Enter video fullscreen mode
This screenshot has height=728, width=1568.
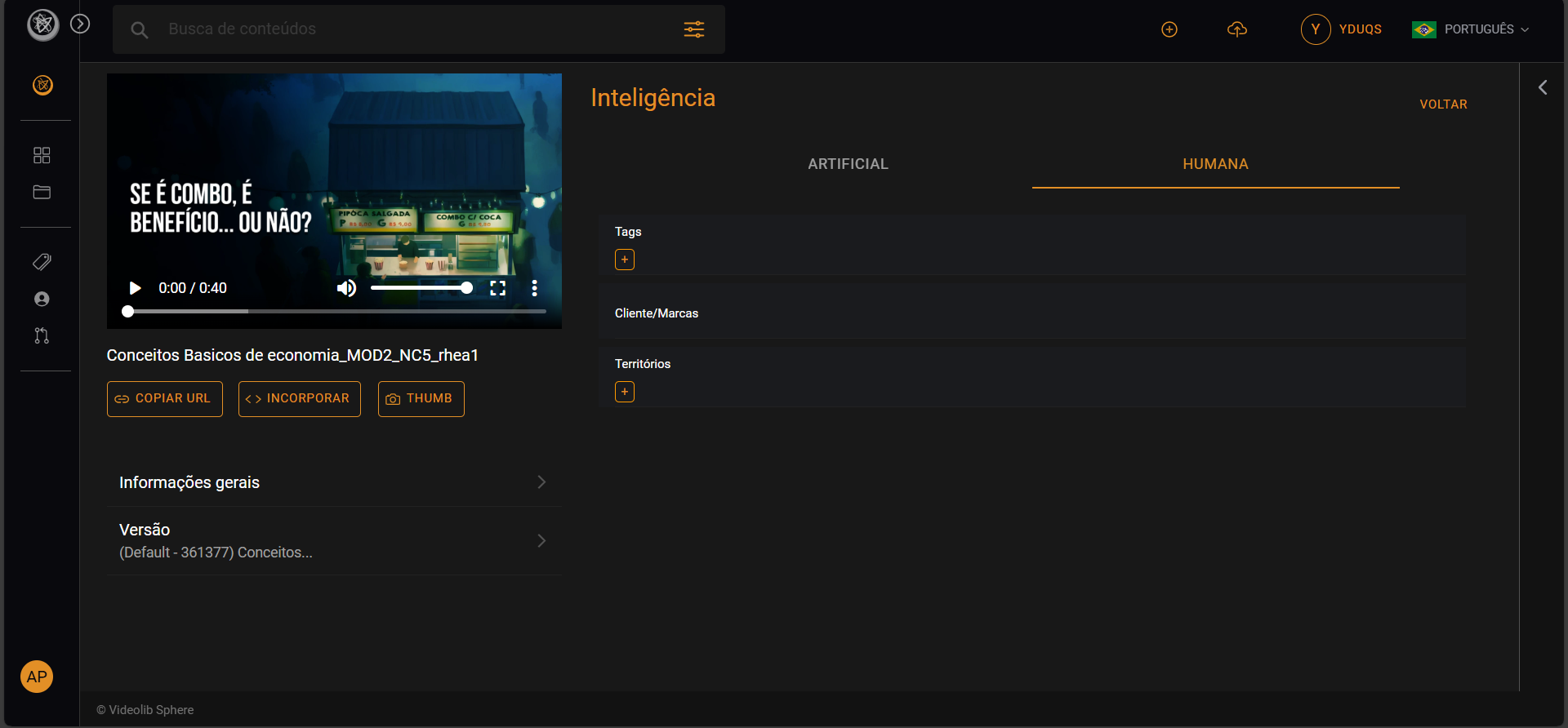[x=498, y=288]
